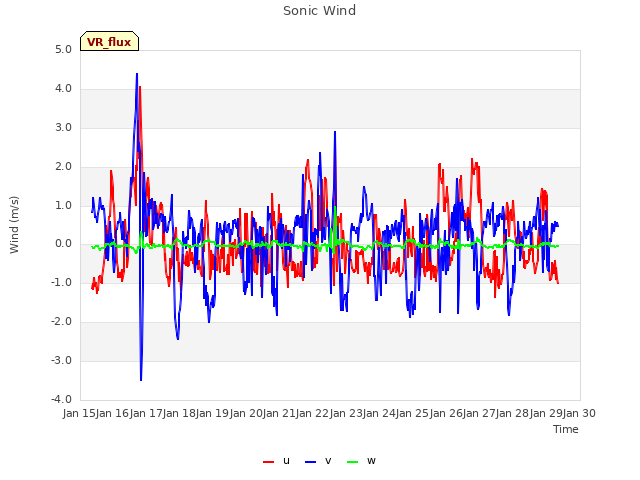The width and height of the screenshot is (640, 480).
Task: Click the Jan 18 x-axis label
Action: [x=179, y=413]
